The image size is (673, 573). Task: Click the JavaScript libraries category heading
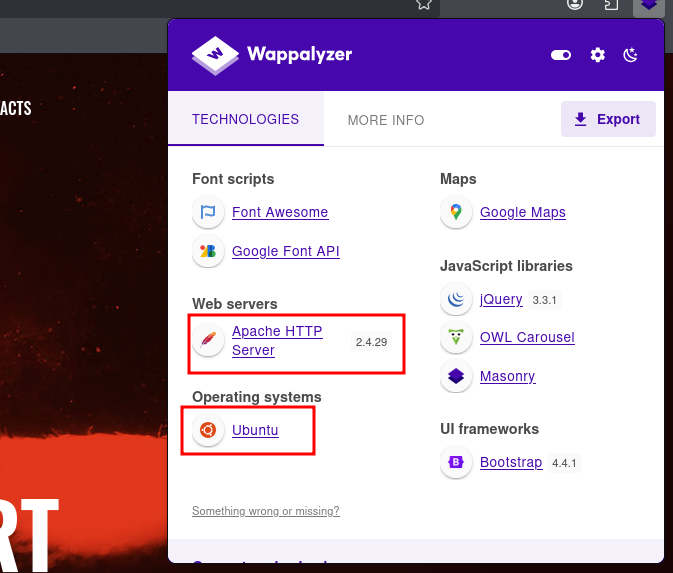506,266
